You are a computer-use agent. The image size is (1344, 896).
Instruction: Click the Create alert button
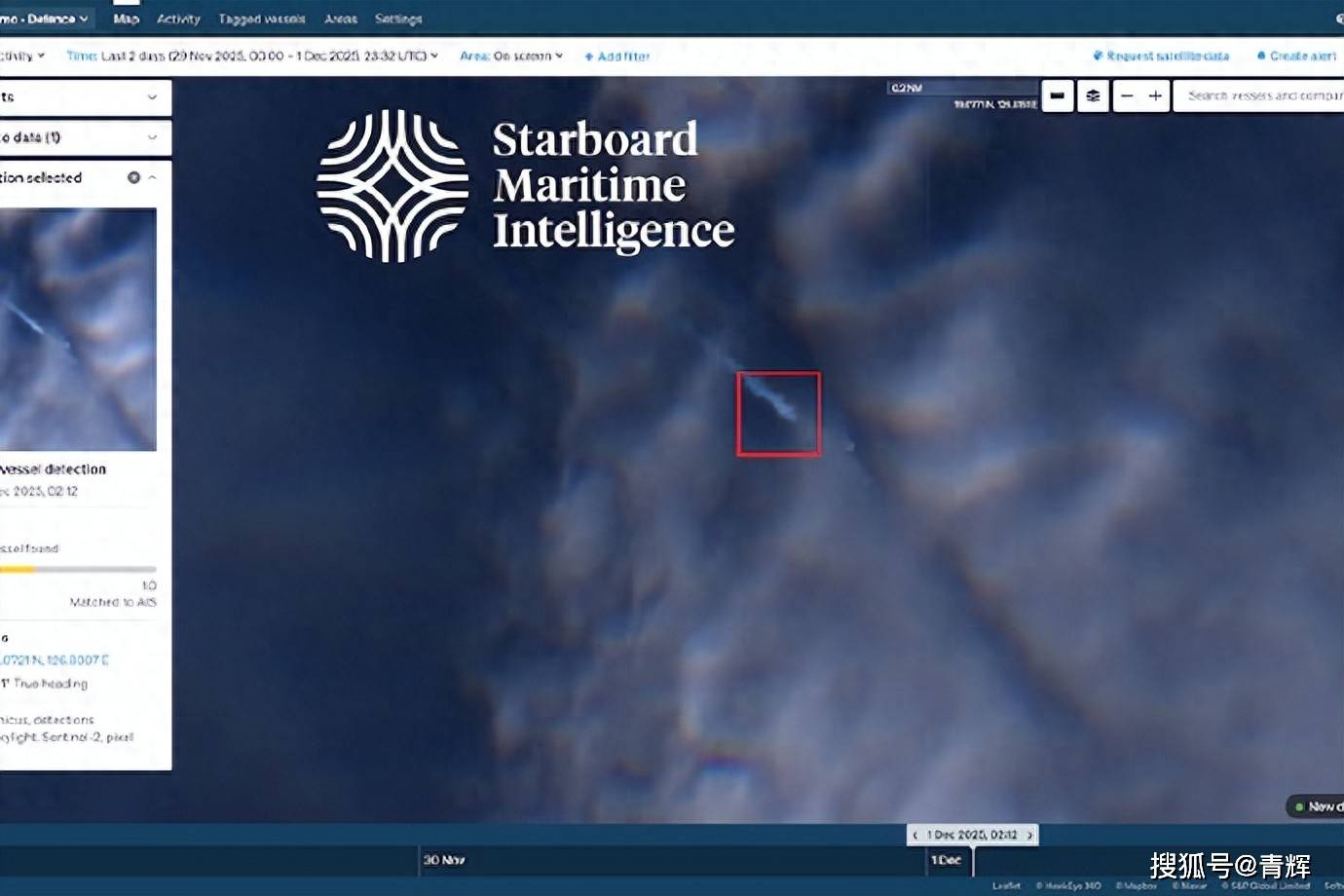[1296, 56]
